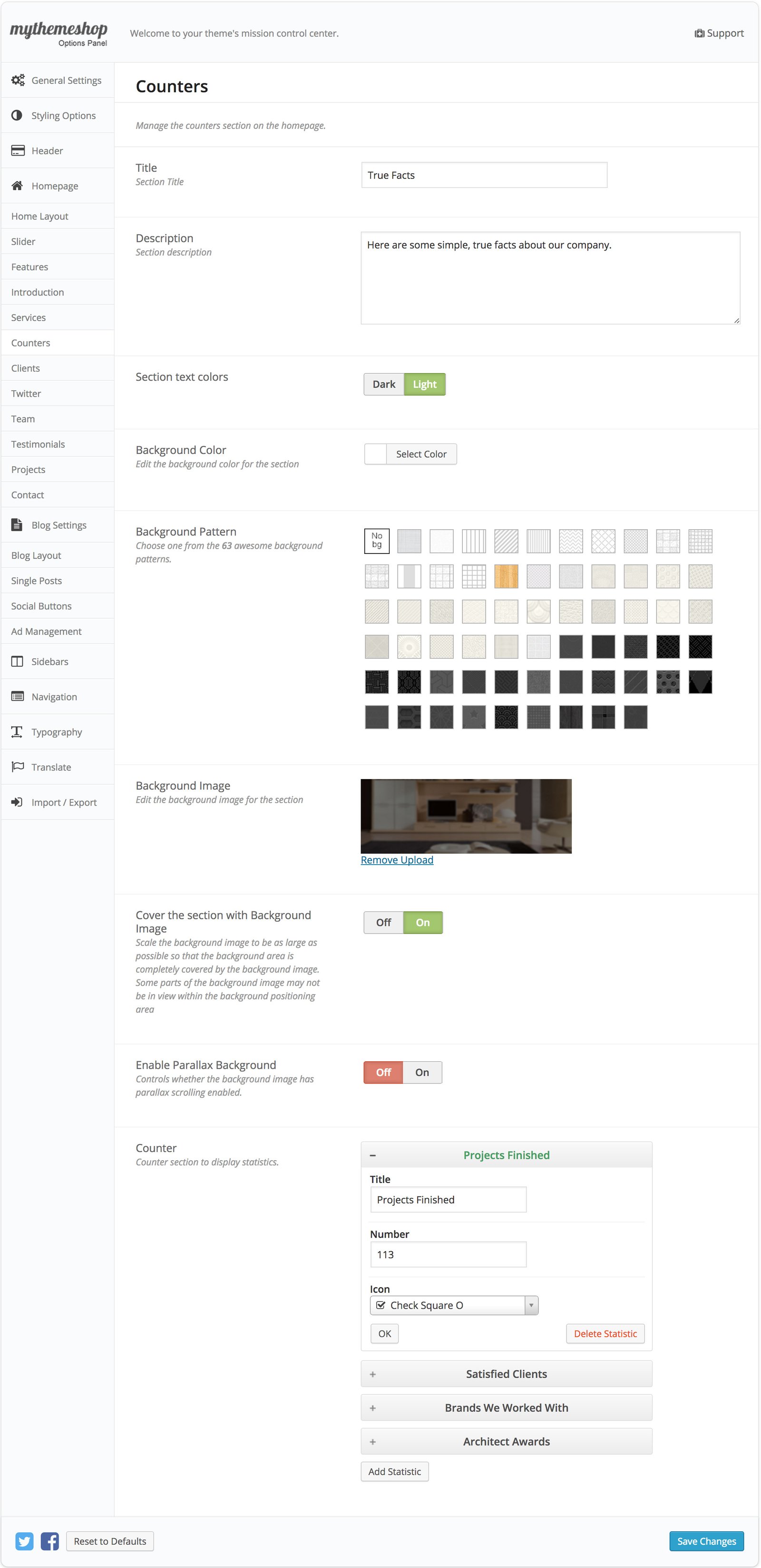Image resolution: width=761 pixels, height=1568 pixels.
Task: Click the General Settings gears icon
Action: [18, 80]
